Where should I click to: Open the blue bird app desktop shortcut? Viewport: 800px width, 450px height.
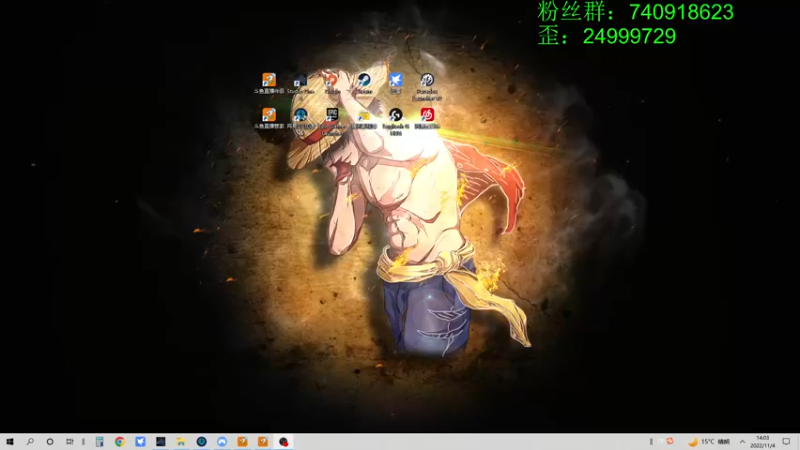(395, 83)
